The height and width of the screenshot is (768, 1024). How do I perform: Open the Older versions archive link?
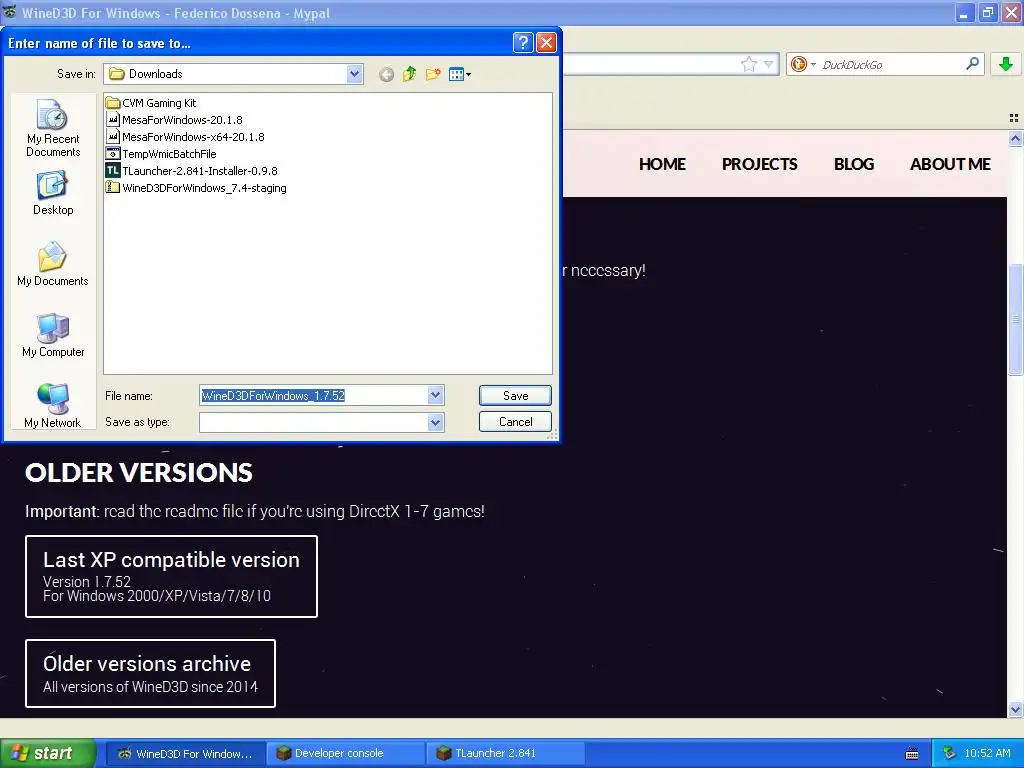pos(150,673)
